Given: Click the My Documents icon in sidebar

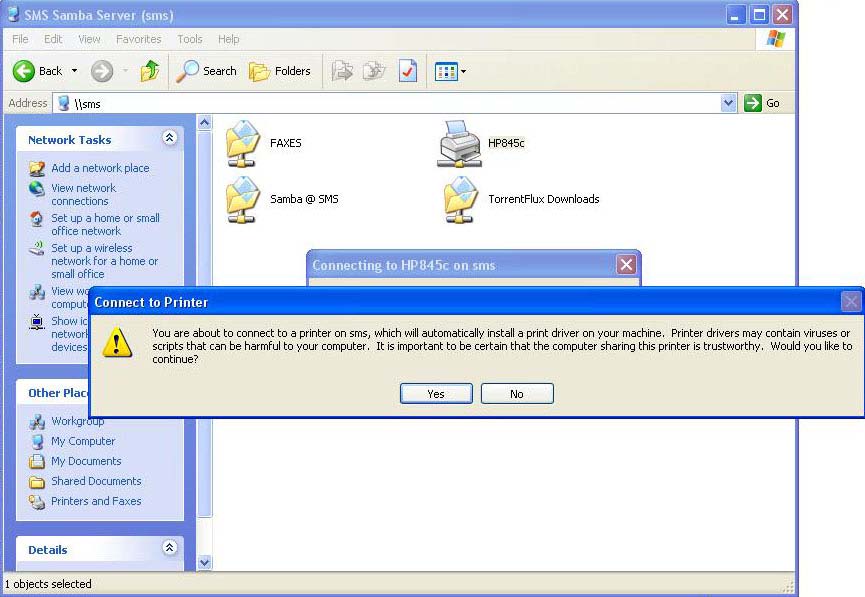Looking at the screenshot, I should [x=37, y=461].
